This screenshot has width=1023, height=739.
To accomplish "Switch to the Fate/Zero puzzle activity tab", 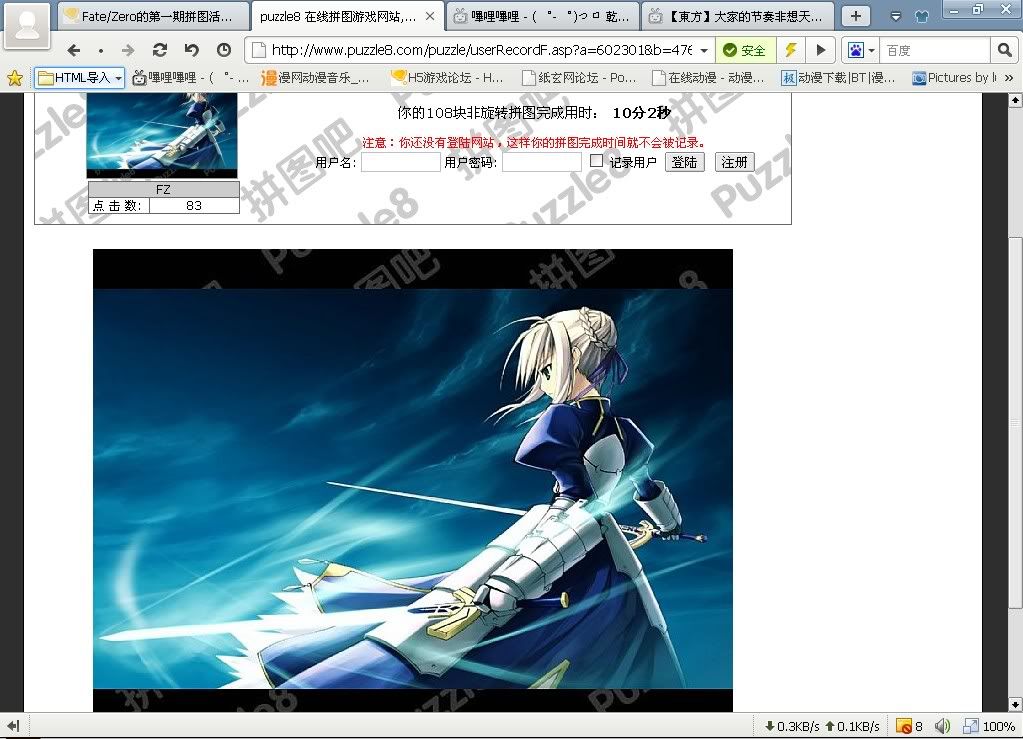I will (153, 16).
